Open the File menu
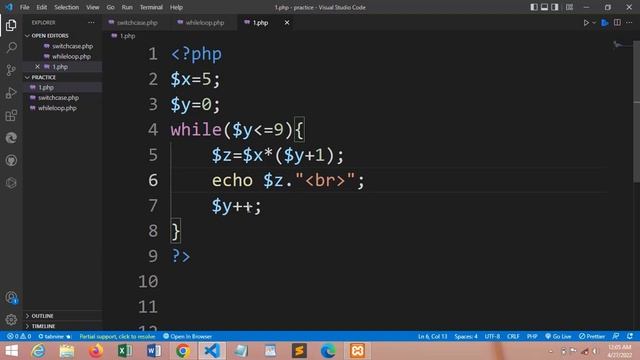640x360 pixels. coord(24,7)
